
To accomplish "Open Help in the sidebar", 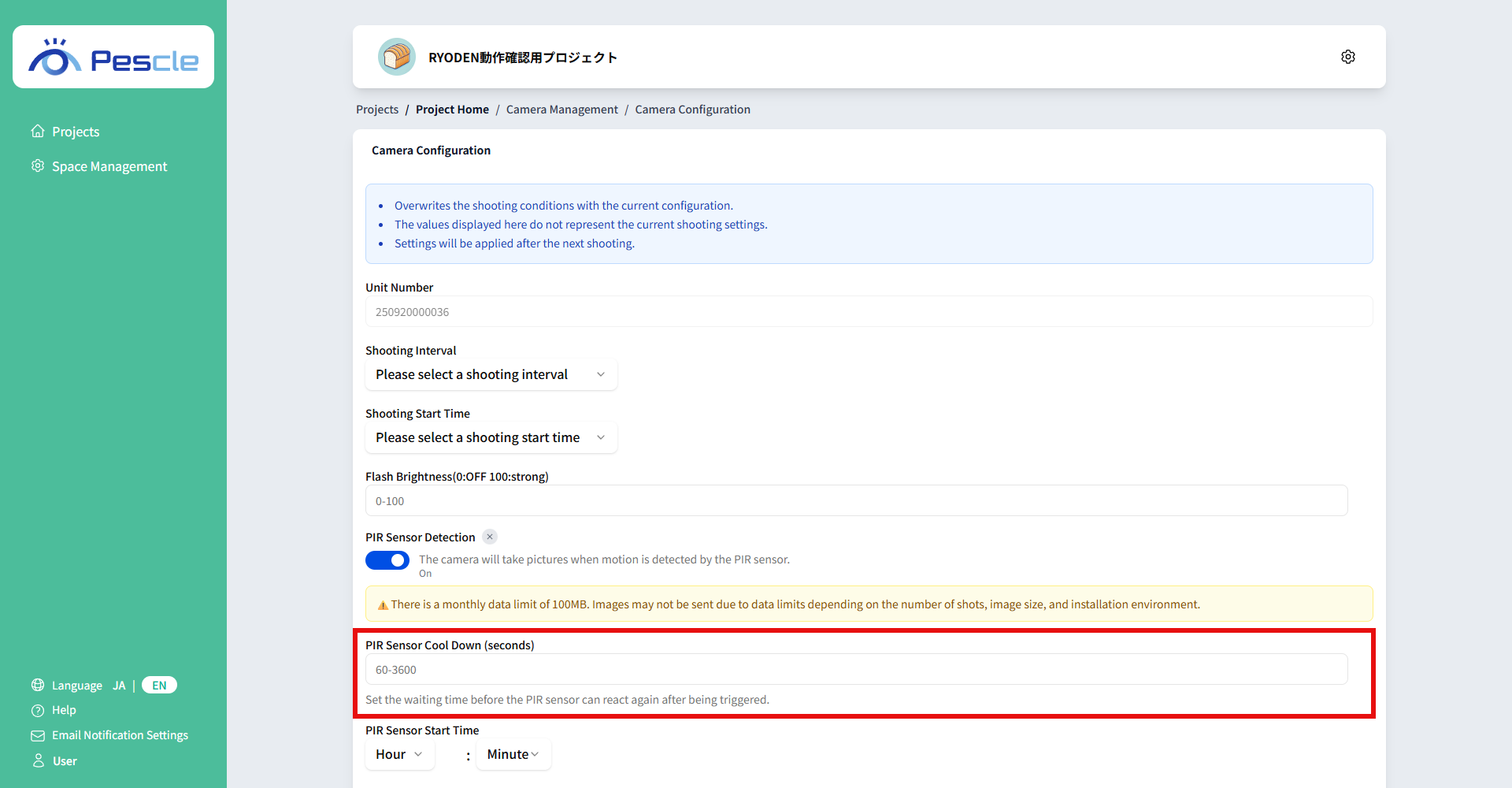I will click(x=64, y=710).
